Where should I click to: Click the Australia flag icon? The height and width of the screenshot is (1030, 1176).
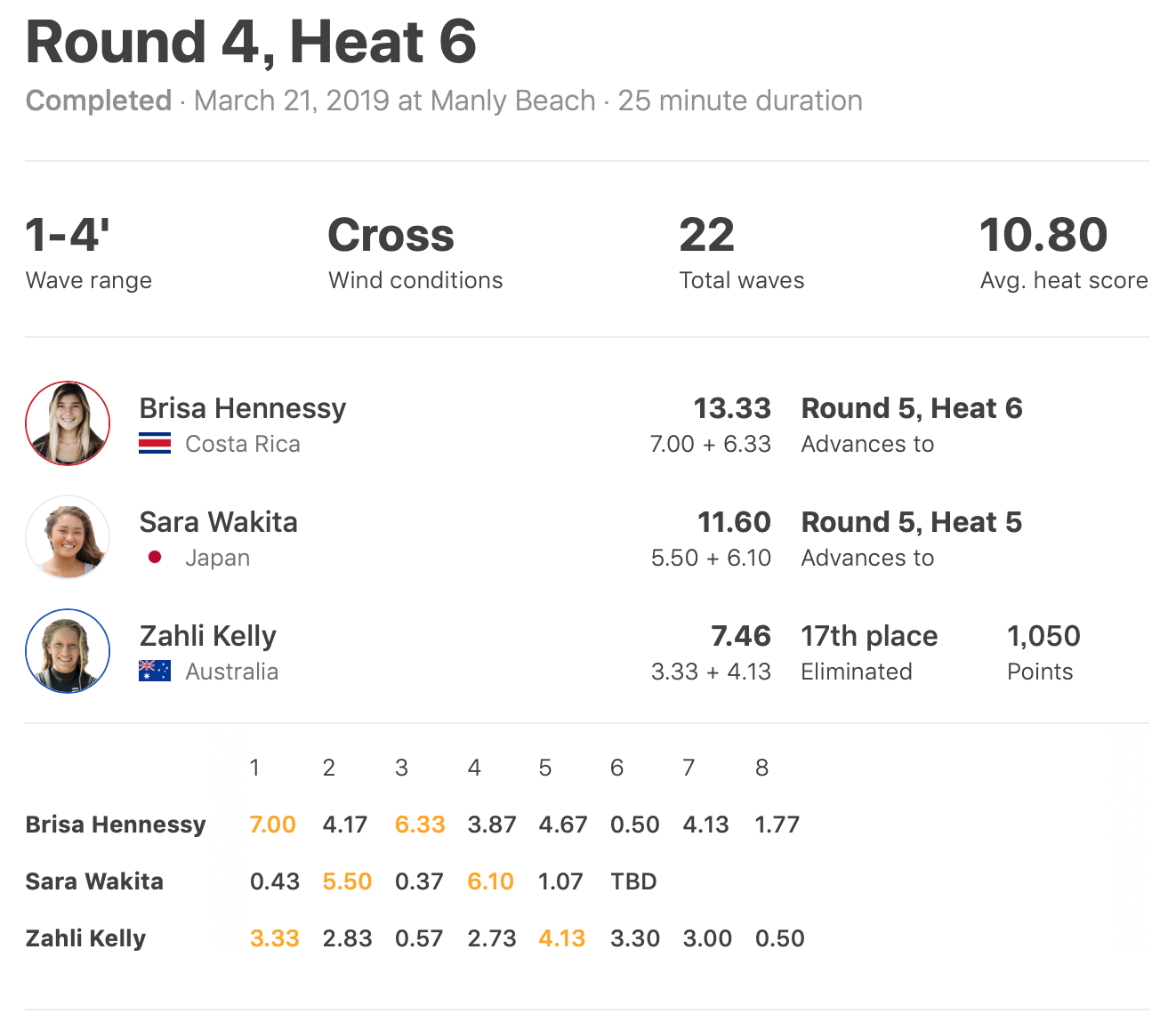tap(155, 672)
